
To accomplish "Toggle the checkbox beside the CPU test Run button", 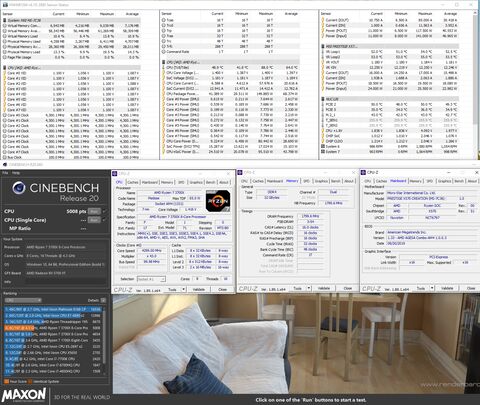I will (104, 211).
